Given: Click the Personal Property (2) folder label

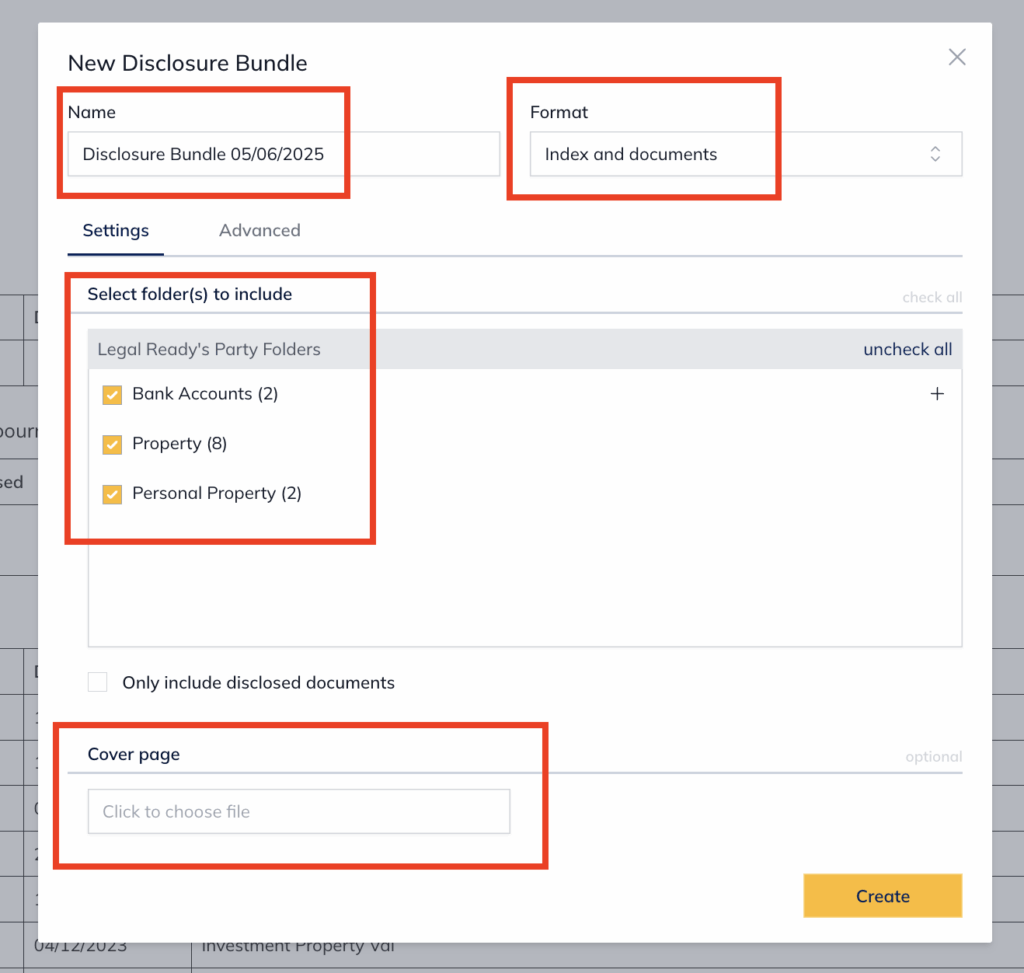Looking at the screenshot, I should (x=217, y=494).
